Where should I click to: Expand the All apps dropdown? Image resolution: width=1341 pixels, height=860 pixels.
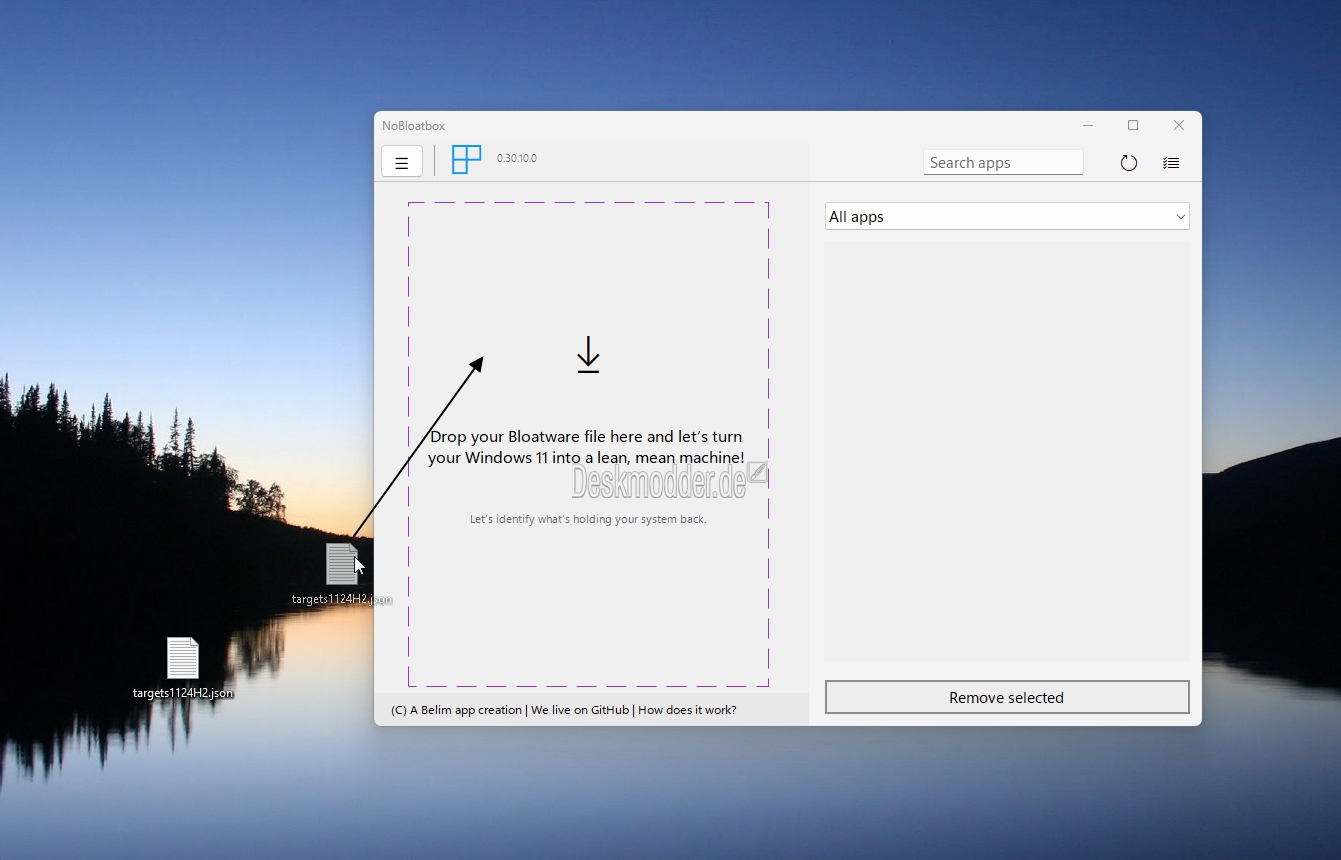(x=1007, y=216)
